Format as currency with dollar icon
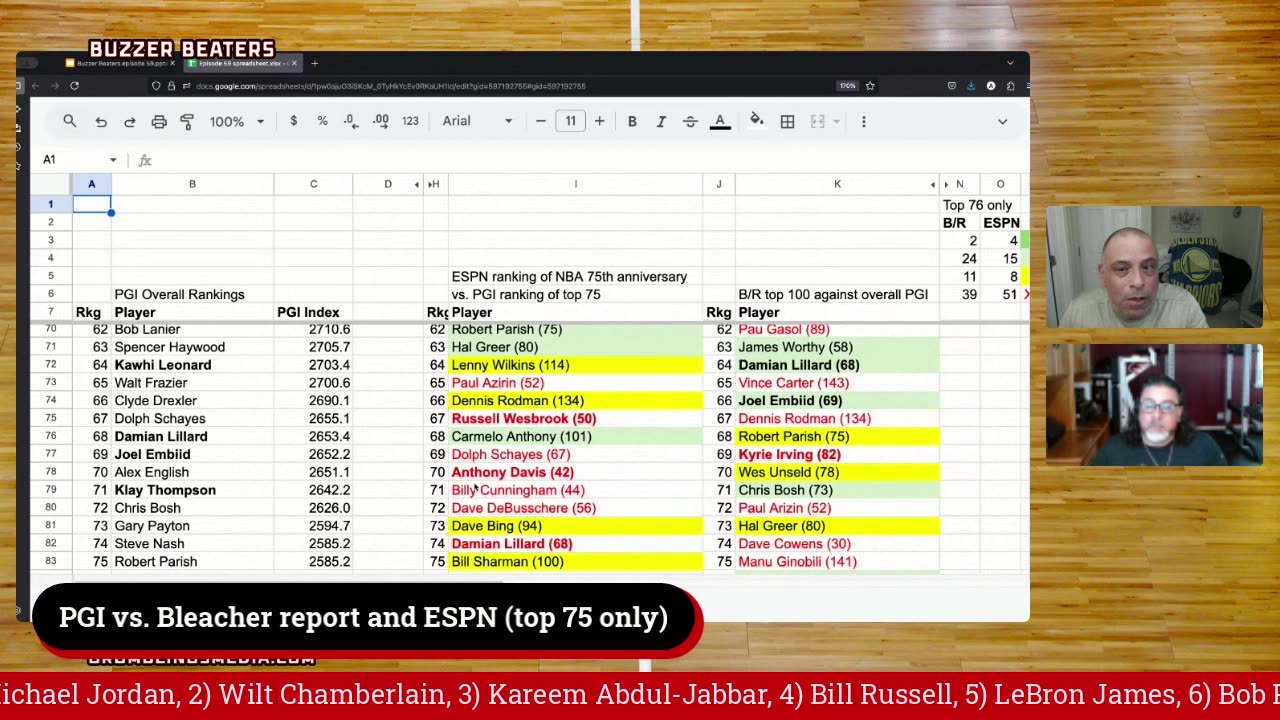Image resolution: width=1280 pixels, height=720 pixels. (293, 121)
